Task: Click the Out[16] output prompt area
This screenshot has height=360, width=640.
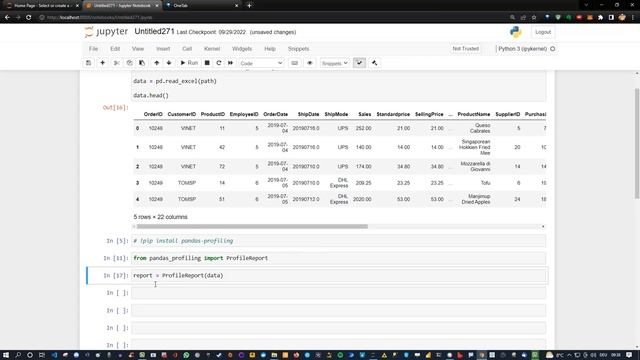Action: [116, 107]
